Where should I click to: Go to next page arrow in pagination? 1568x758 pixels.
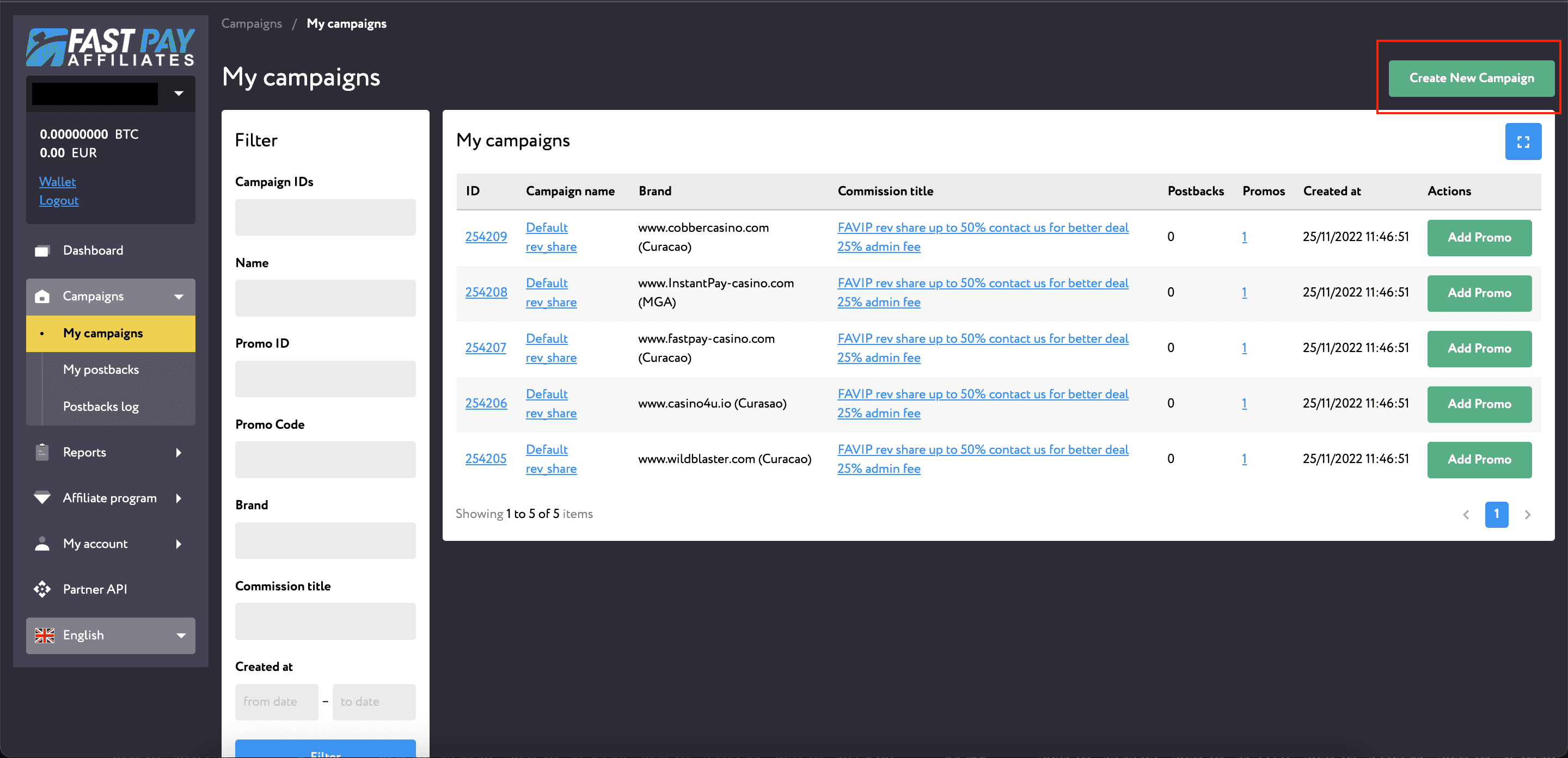coord(1527,515)
